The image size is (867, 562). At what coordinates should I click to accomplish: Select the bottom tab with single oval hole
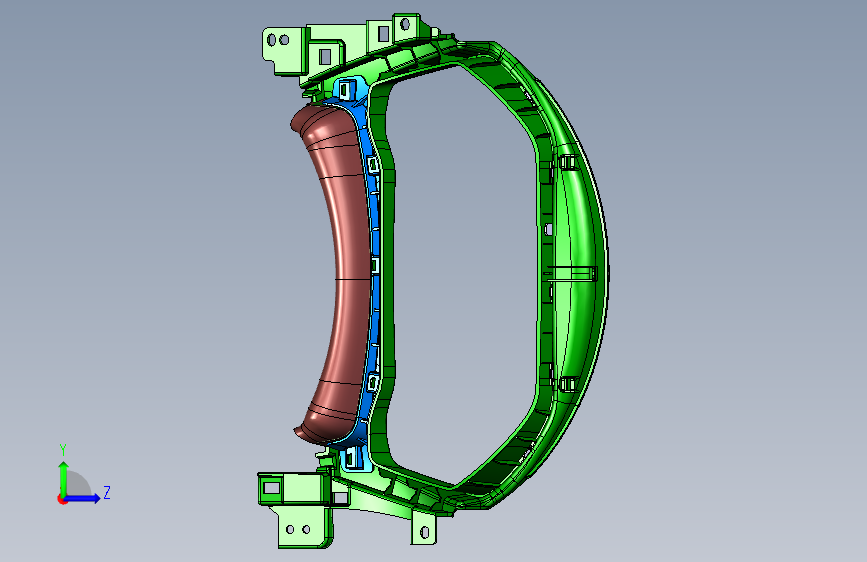point(424,530)
